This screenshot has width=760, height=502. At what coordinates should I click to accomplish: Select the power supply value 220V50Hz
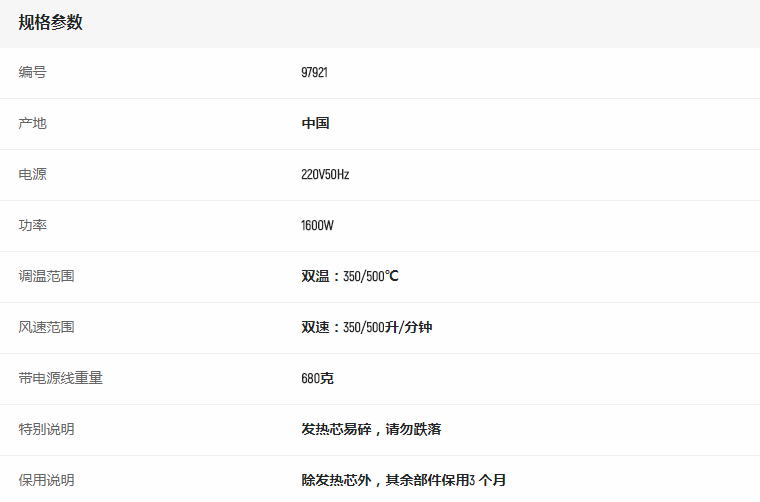[325, 175]
